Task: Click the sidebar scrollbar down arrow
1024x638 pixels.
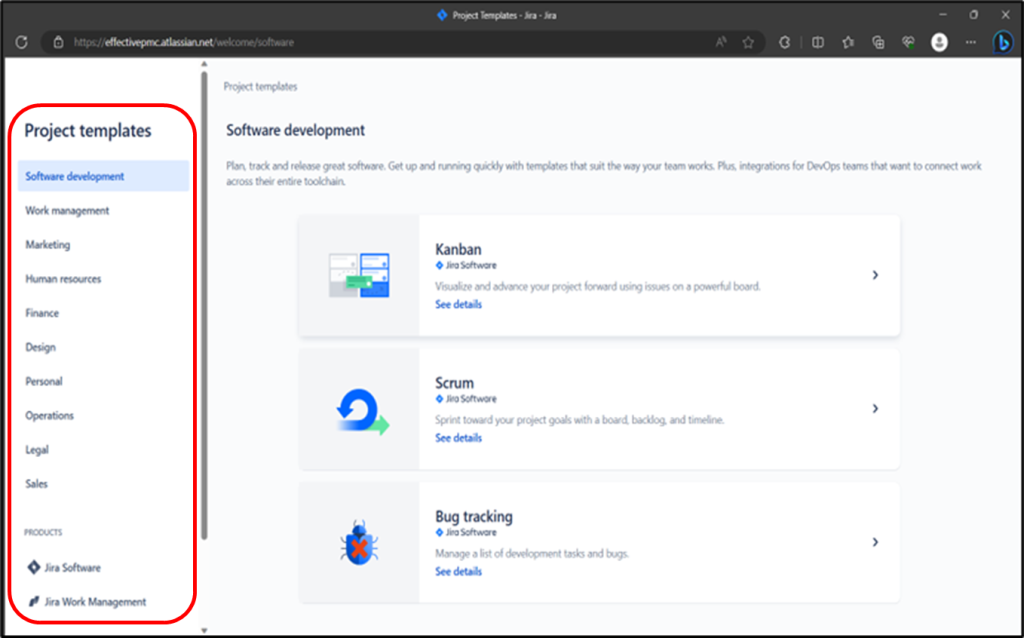Action: point(204,631)
